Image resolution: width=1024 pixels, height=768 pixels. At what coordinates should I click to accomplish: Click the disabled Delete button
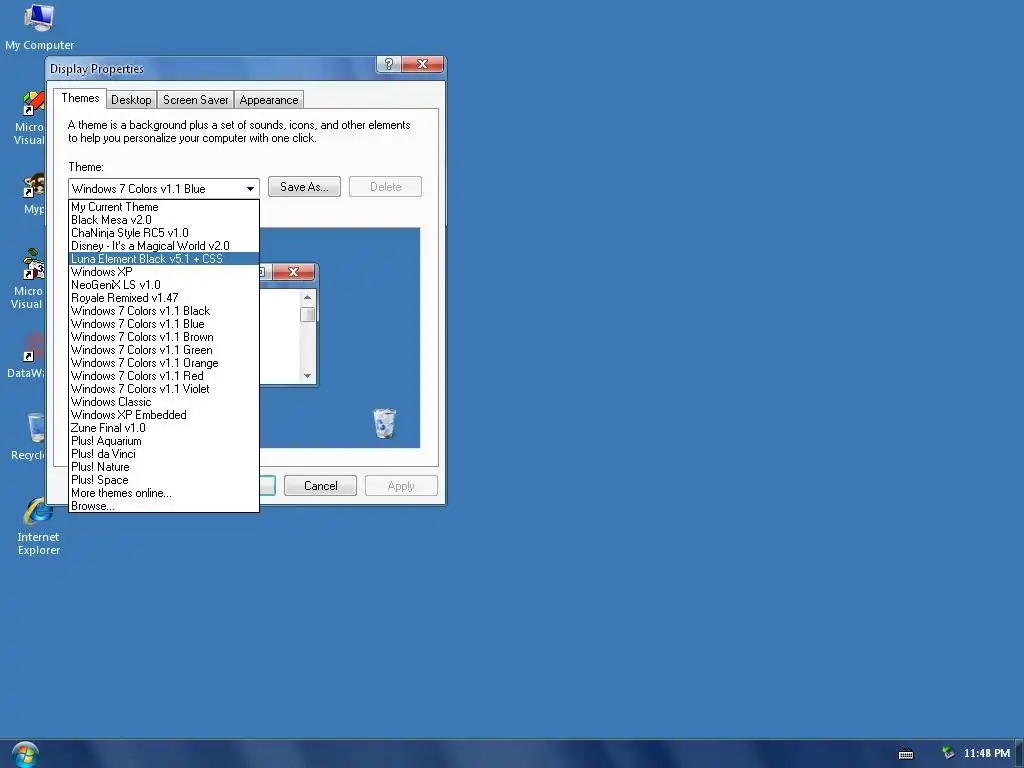[385, 187]
